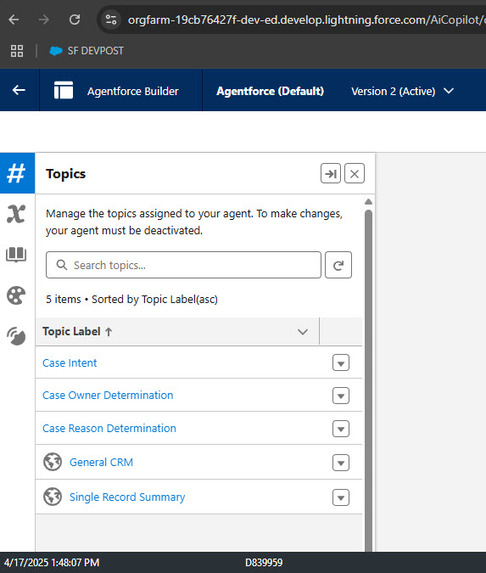This screenshot has width=486, height=573.
Task: Open the Topic Label column chevron menu
Action: [x=303, y=332]
